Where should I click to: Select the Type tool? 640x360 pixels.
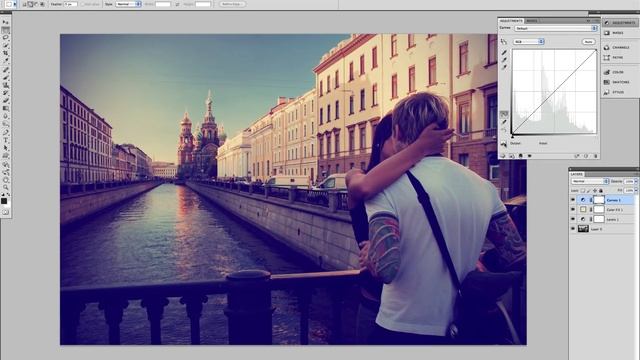point(6,140)
